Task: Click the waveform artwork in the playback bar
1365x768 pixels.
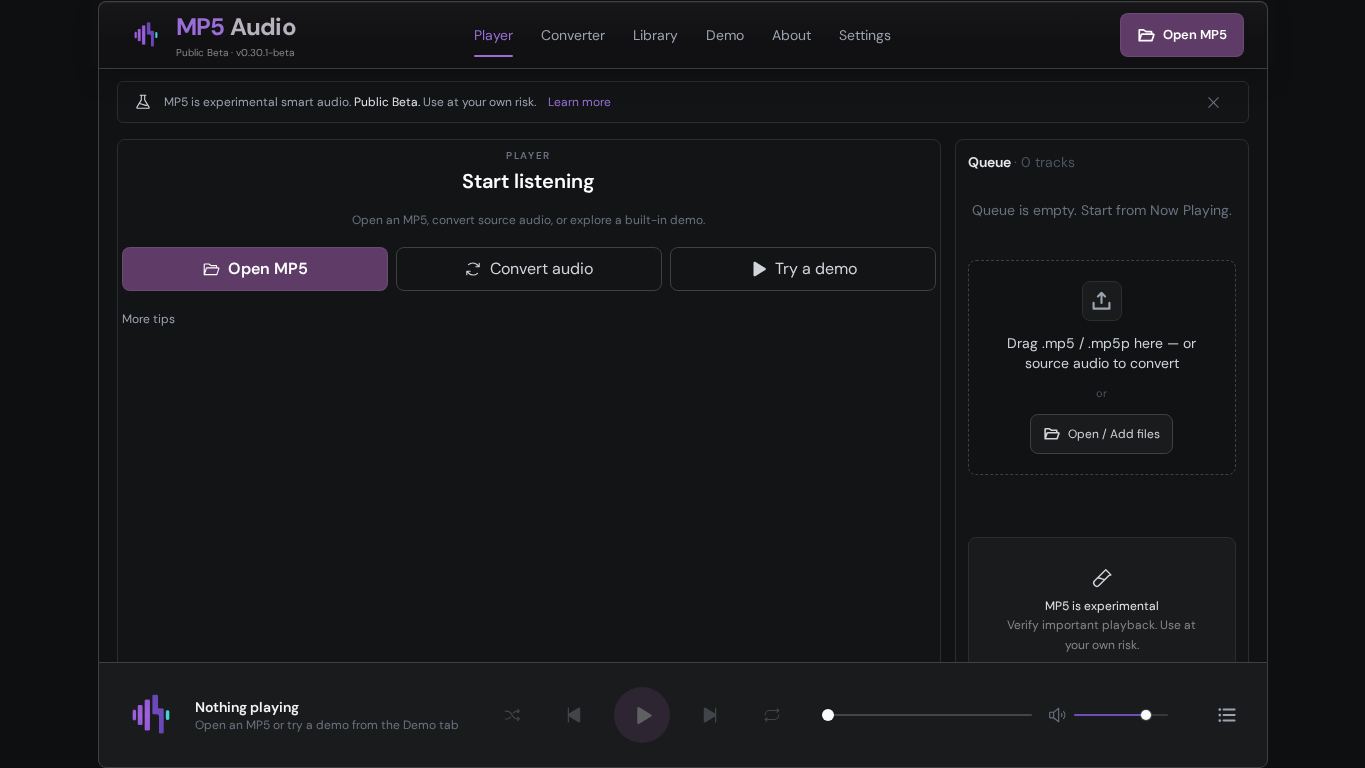Action: 151,715
